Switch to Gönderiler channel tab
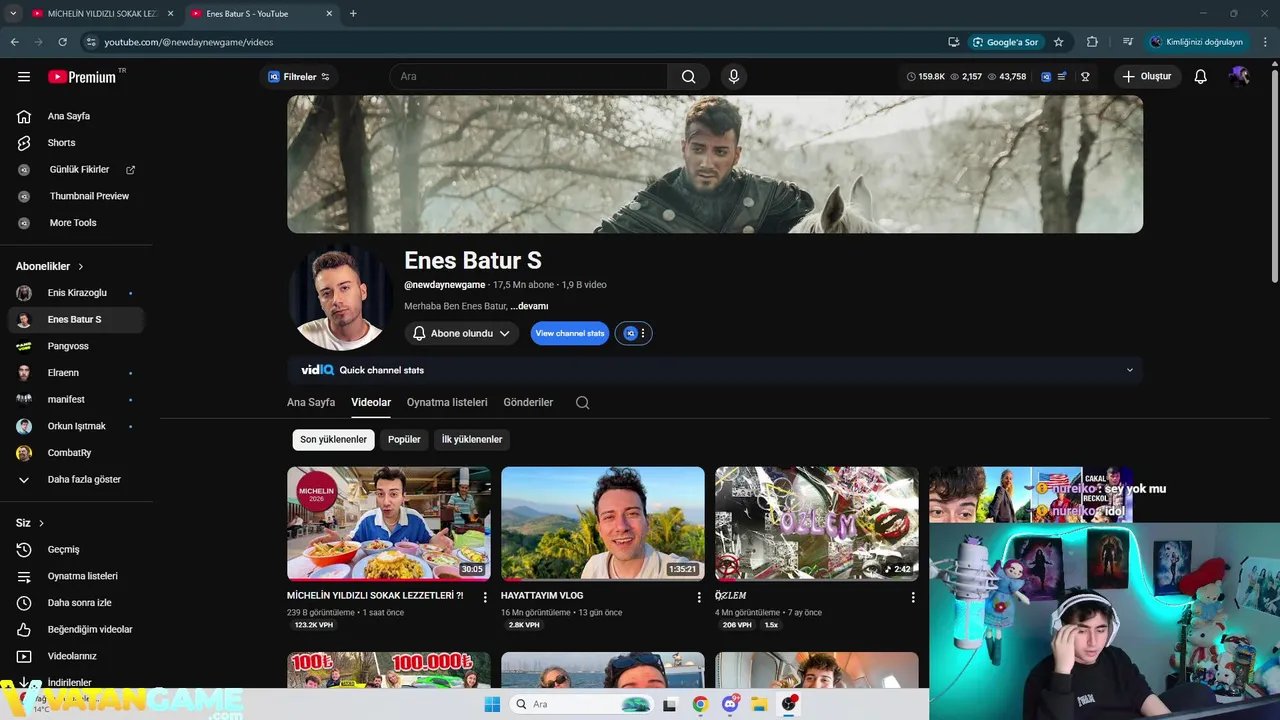Screen dimensions: 1280x720 click(x=528, y=402)
